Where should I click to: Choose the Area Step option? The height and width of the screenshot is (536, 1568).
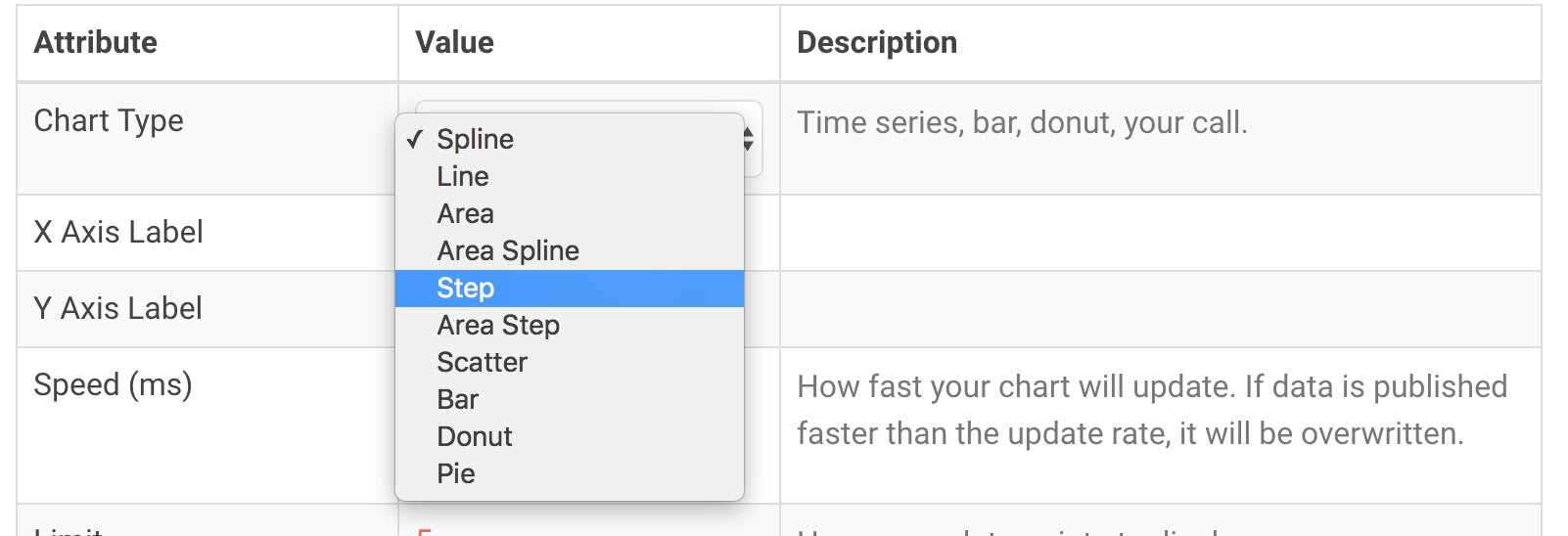(498, 326)
